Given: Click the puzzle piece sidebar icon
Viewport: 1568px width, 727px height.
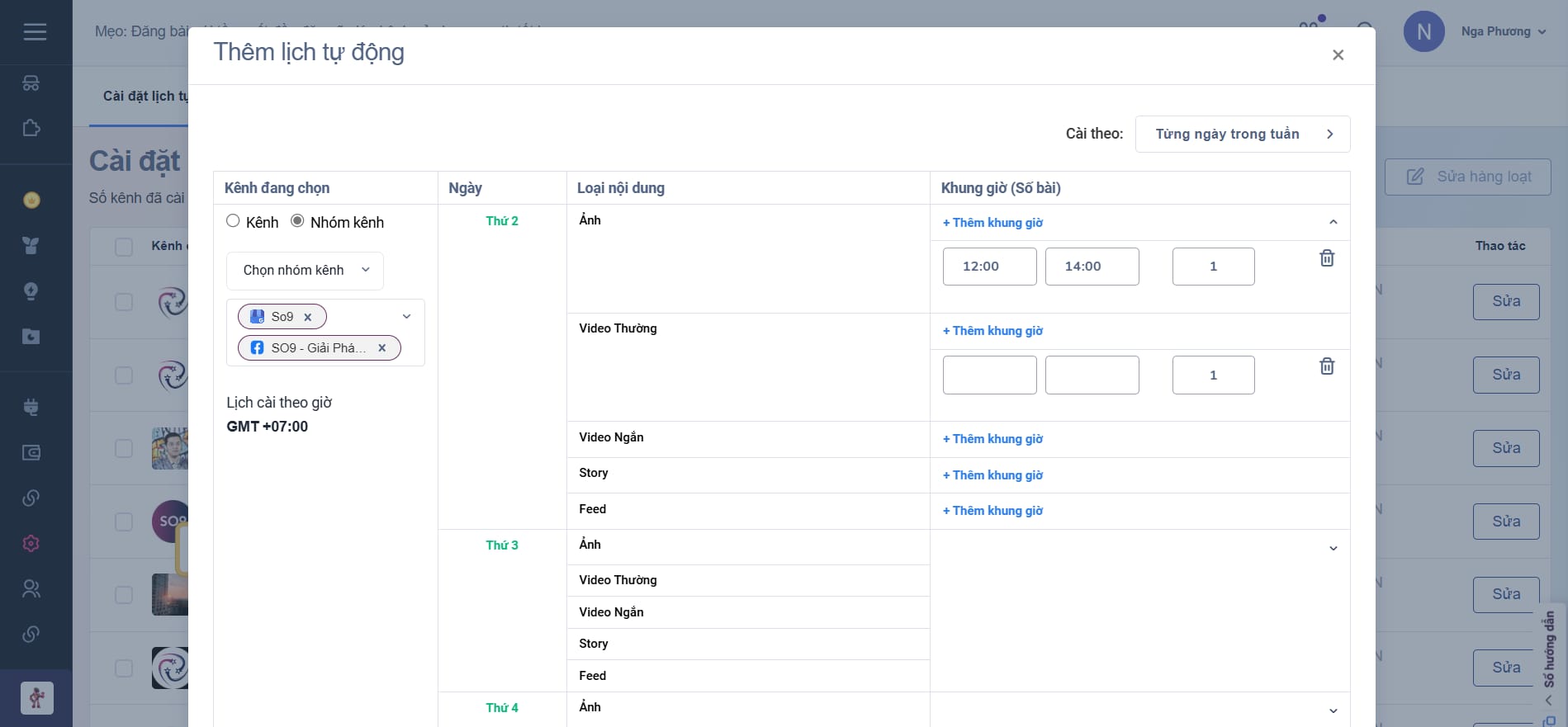Looking at the screenshot, I should (31, 128).
